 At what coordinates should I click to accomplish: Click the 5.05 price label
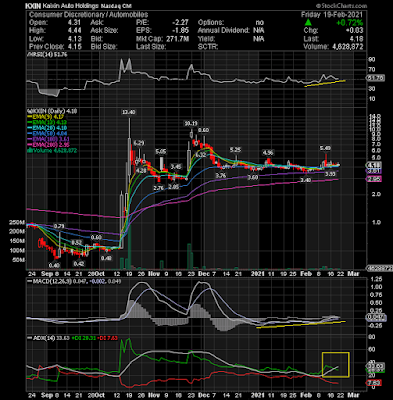coord(161,152)
